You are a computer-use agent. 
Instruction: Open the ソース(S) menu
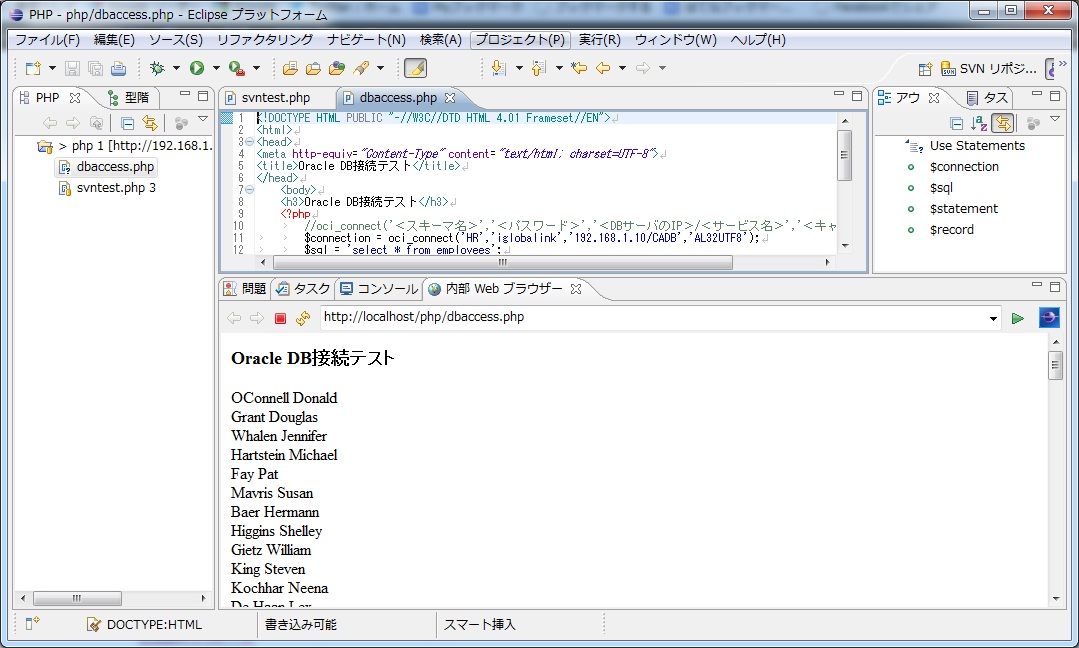[175, 40]
